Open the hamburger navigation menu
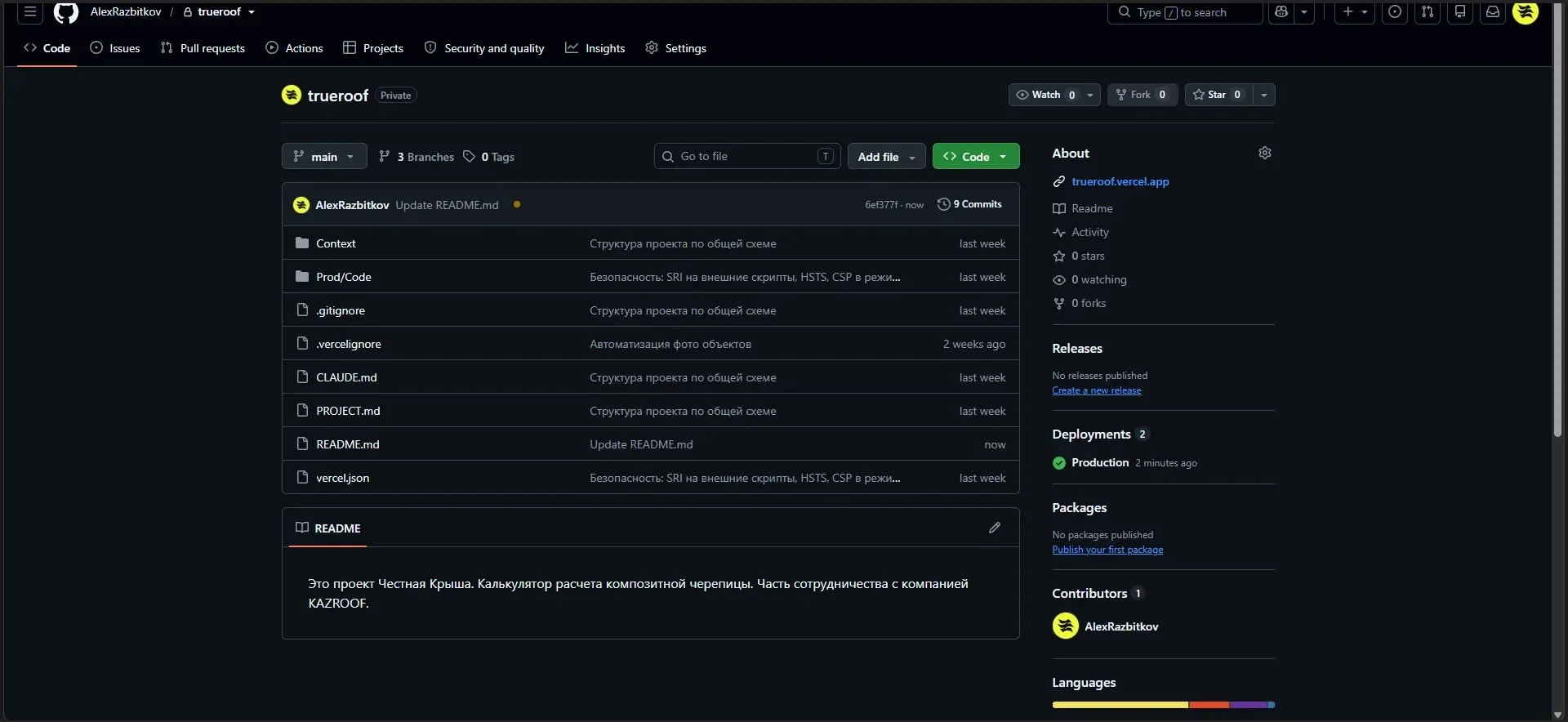The image size is (1568, 722). pos(30,11)
